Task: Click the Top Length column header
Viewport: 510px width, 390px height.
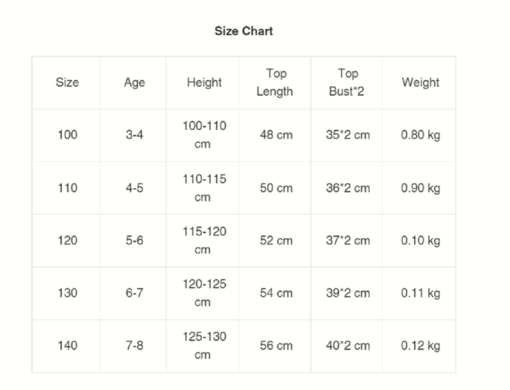Action: tap(275, 82)
